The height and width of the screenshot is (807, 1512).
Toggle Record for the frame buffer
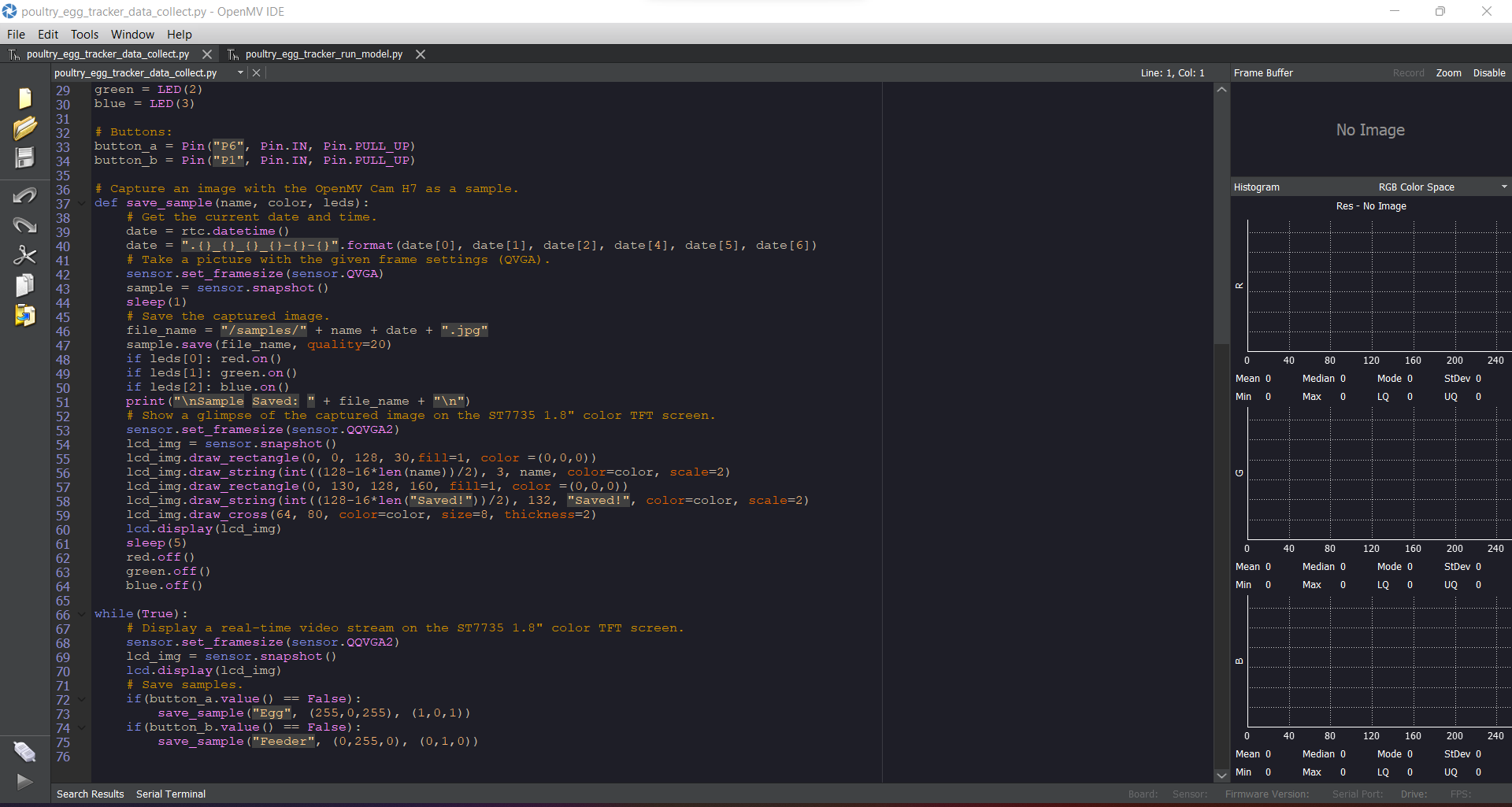(x=1409, y=72)
